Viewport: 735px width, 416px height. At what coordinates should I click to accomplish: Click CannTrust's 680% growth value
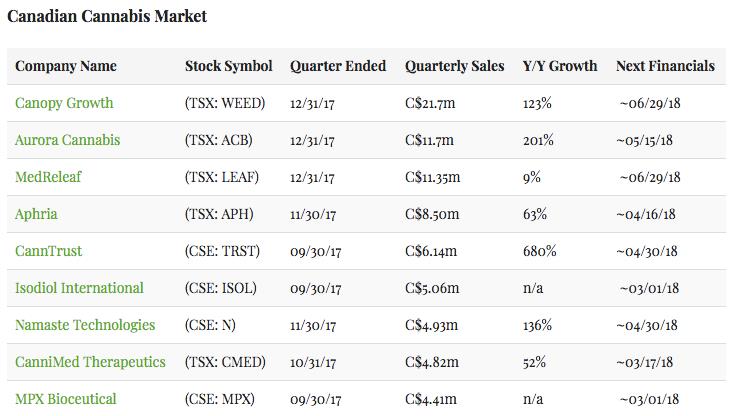pos(540,251)
